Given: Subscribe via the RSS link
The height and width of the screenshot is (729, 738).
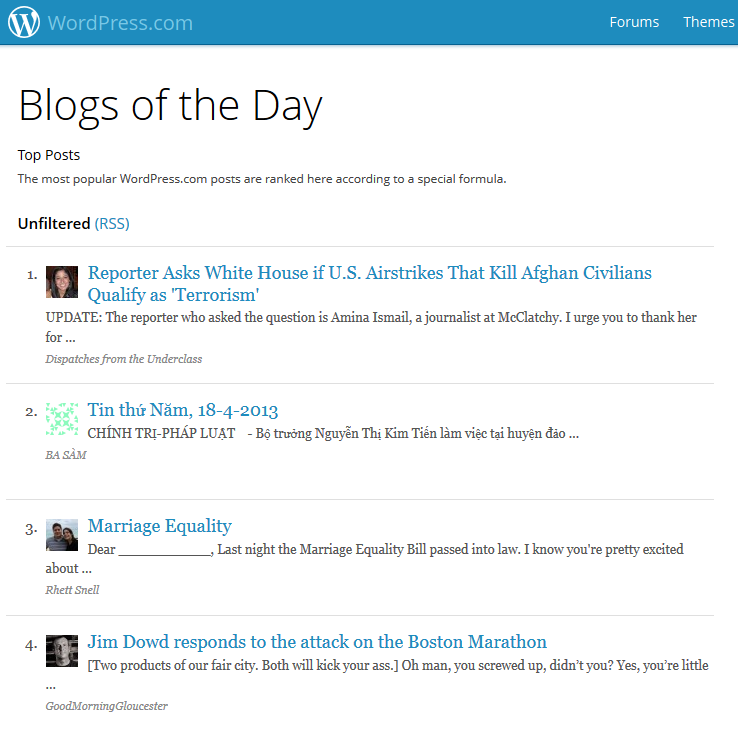Looking at the screenshot, I should pos(112,224).
